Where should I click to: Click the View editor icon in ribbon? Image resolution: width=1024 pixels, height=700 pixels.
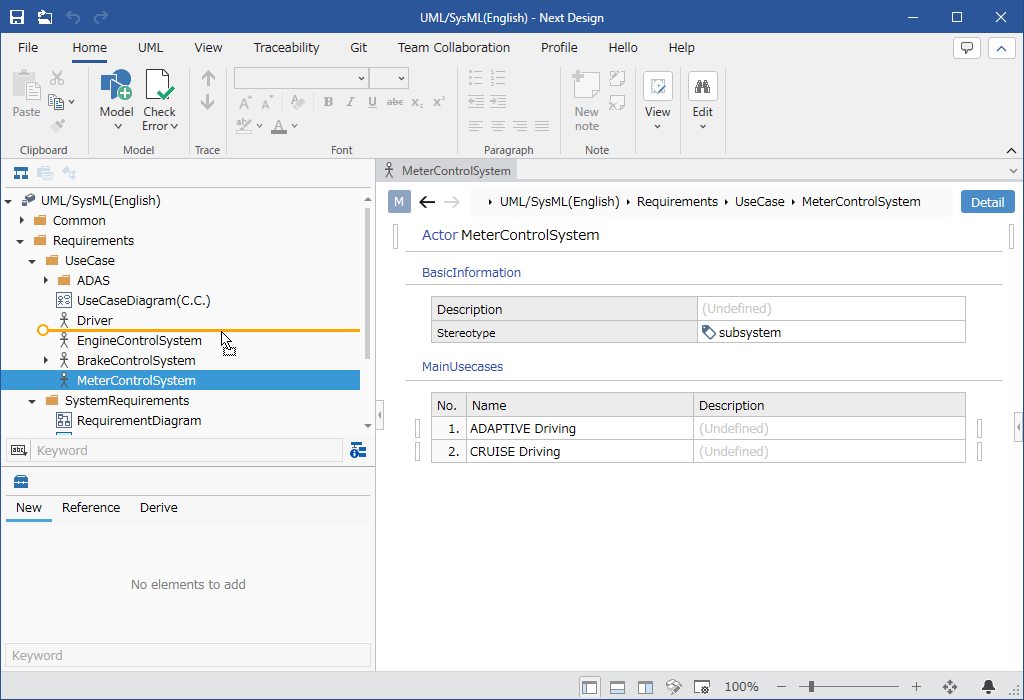point(658,86)
